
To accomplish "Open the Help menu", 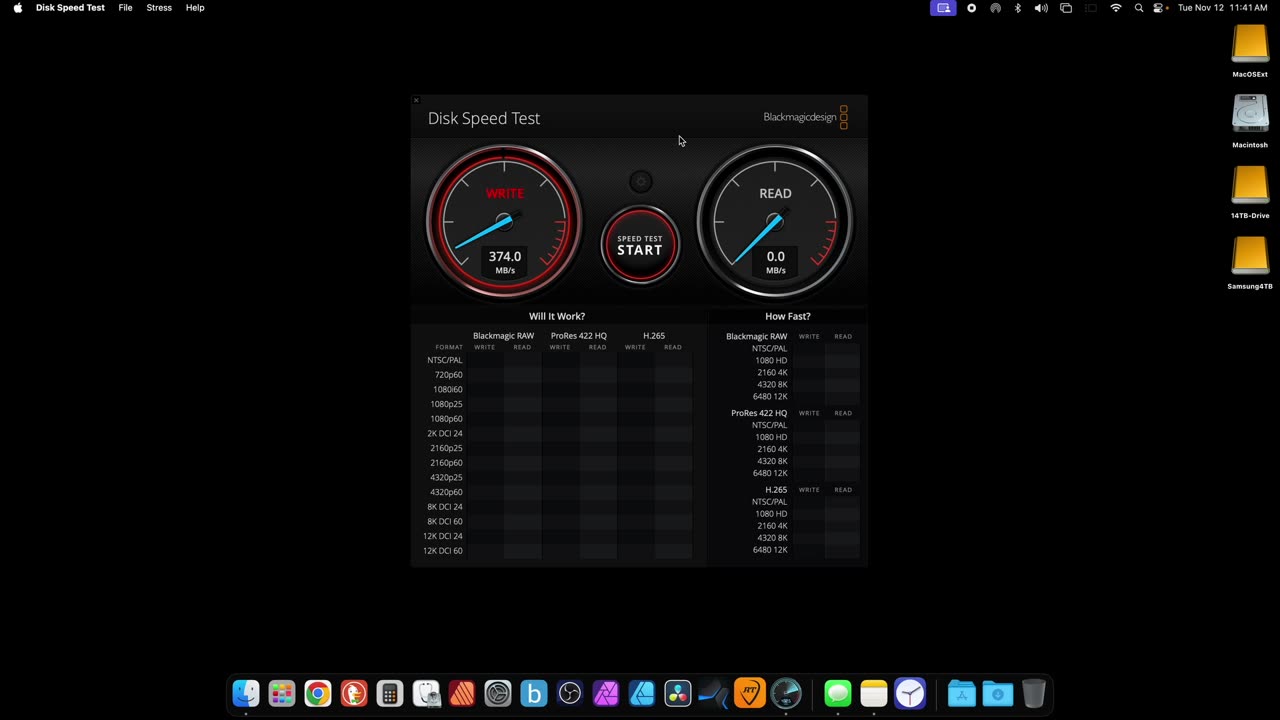I will (195, 7).
